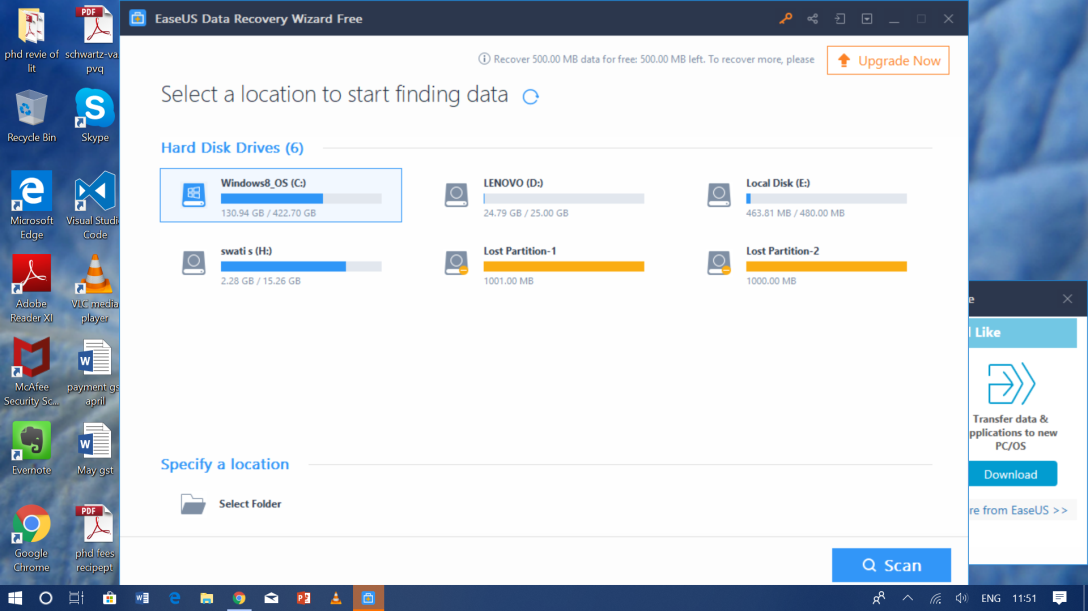Open the 'from EaseUS >>' link

point(1019,510)
